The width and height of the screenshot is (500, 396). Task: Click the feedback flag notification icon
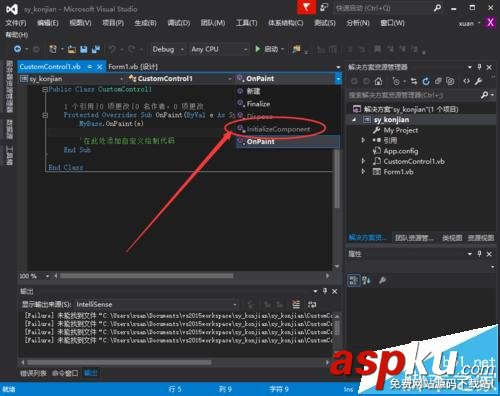pyautogui.click(x=306, y=7)
